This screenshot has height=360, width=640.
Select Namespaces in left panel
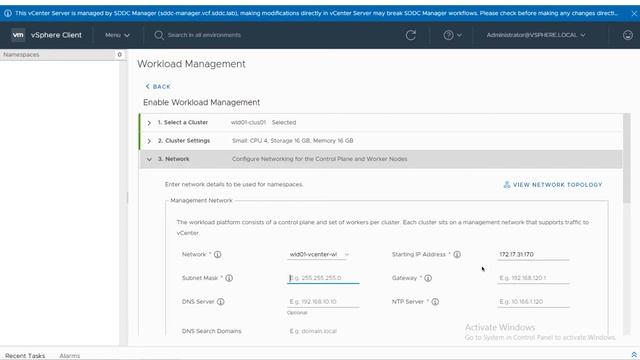21,54
